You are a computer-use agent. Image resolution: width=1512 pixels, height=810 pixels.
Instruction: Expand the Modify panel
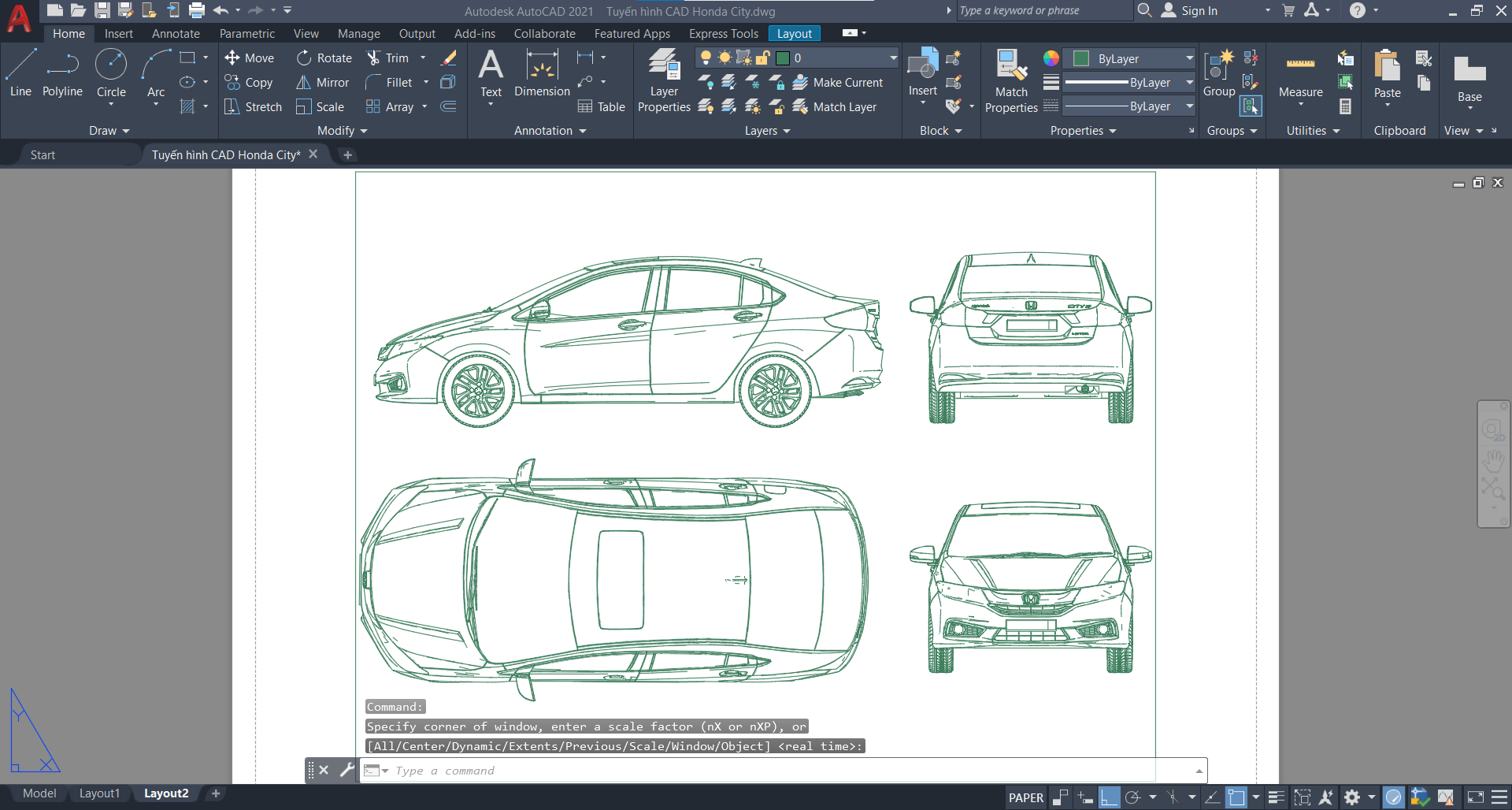(x=343, y=131)
